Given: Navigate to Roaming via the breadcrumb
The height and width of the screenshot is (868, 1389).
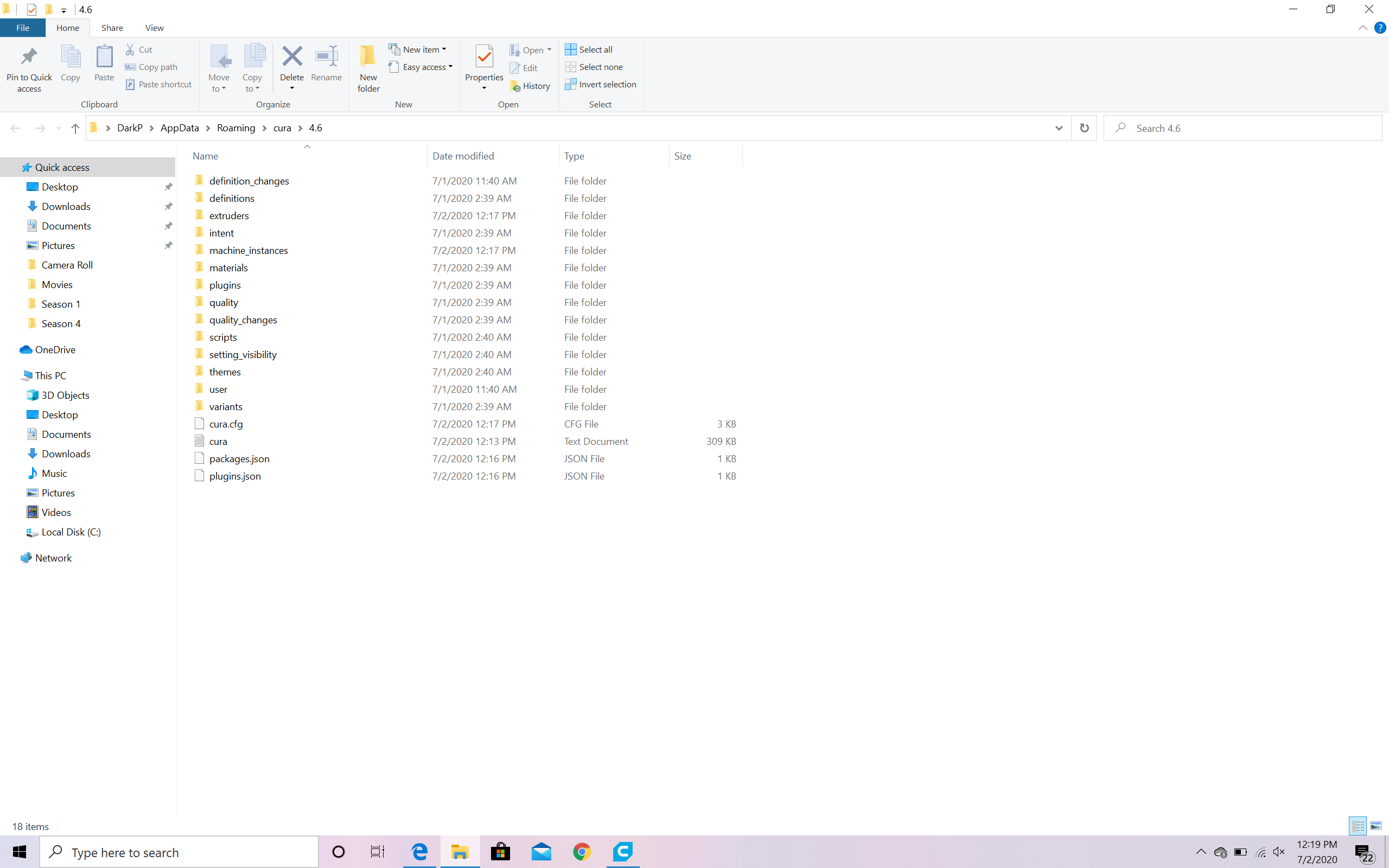Looking at the screenshot, I should (x=235, y=127).
